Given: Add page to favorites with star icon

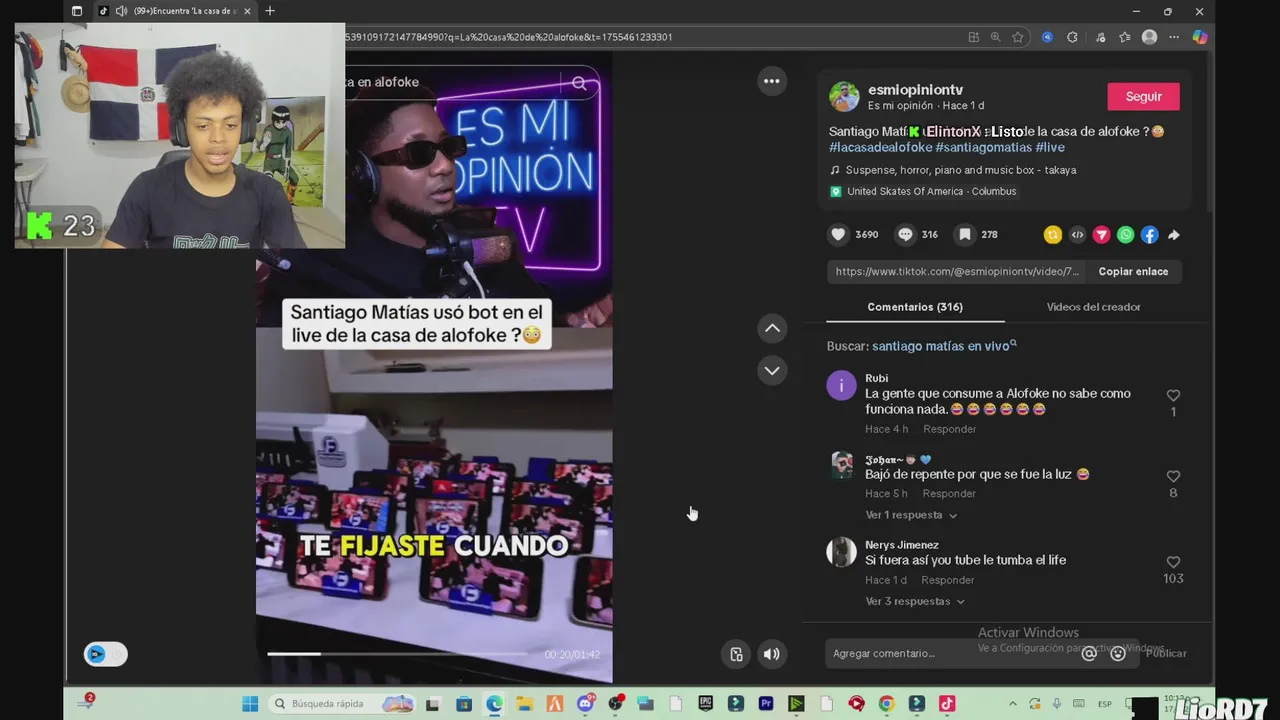Looking at the screenshot, I should click(1018, 37).
